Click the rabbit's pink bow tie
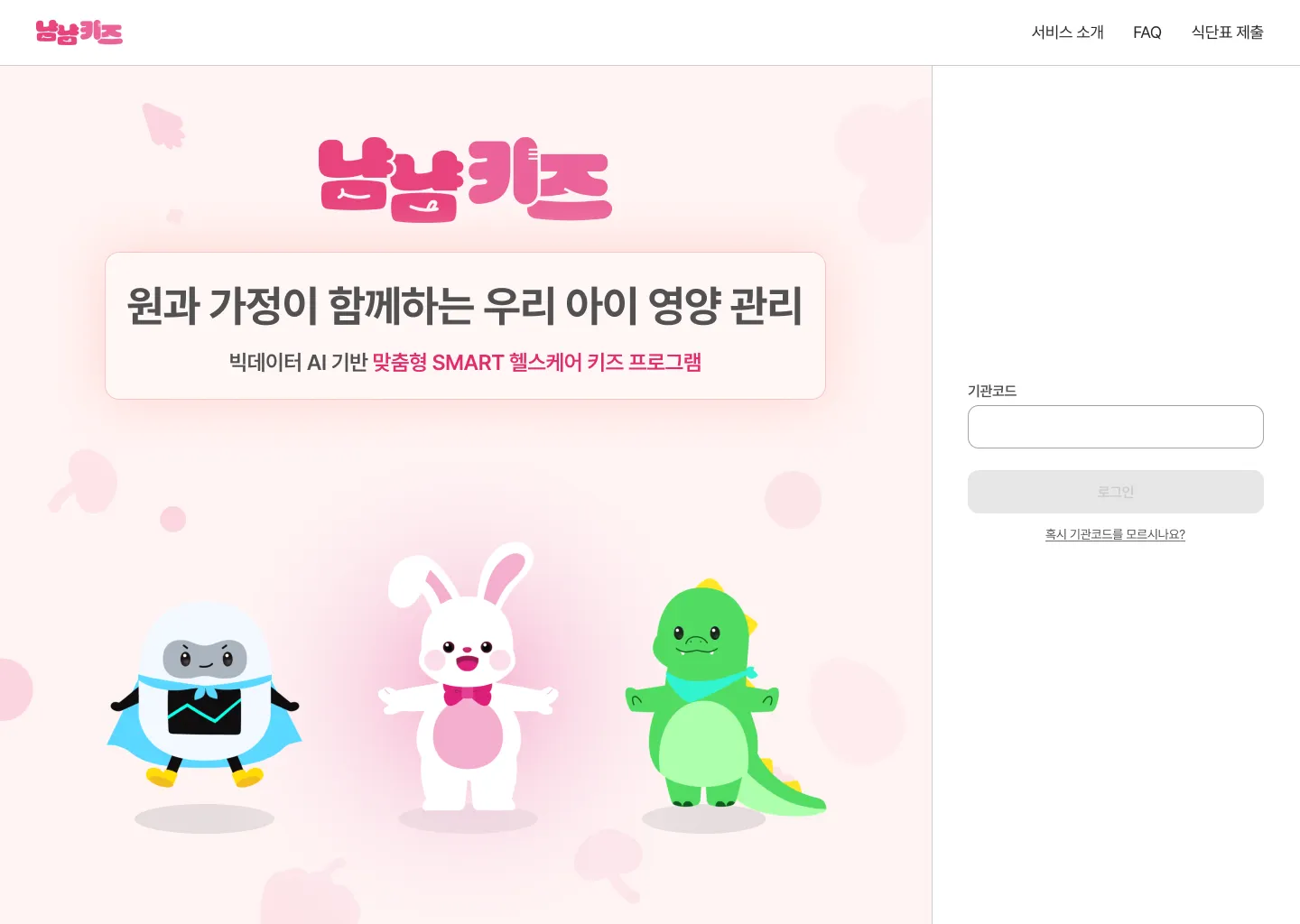The image size is (1300, 924). pyautogui.click(x=468, y=695)
